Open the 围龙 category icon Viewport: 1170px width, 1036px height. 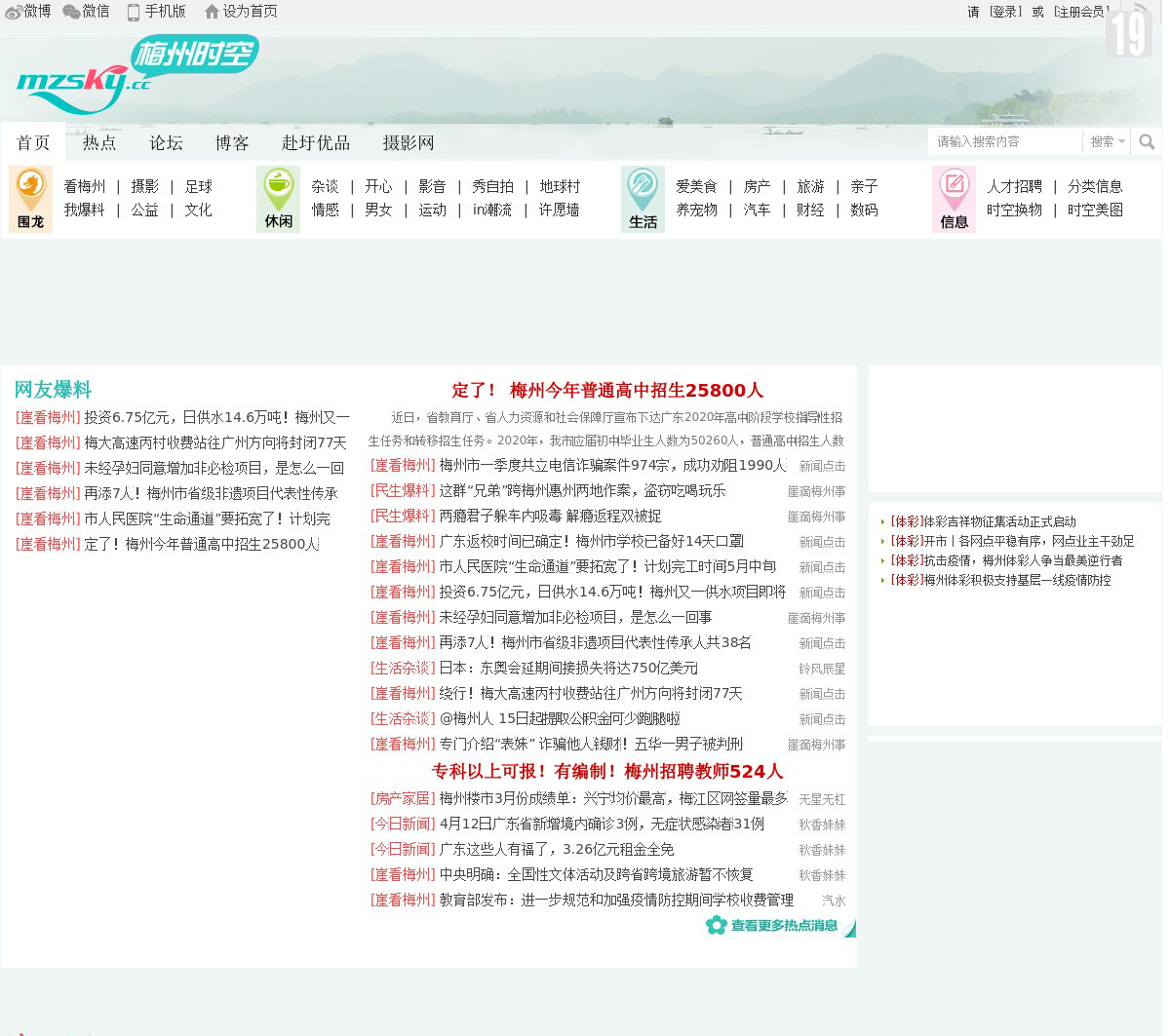(30, 199)
